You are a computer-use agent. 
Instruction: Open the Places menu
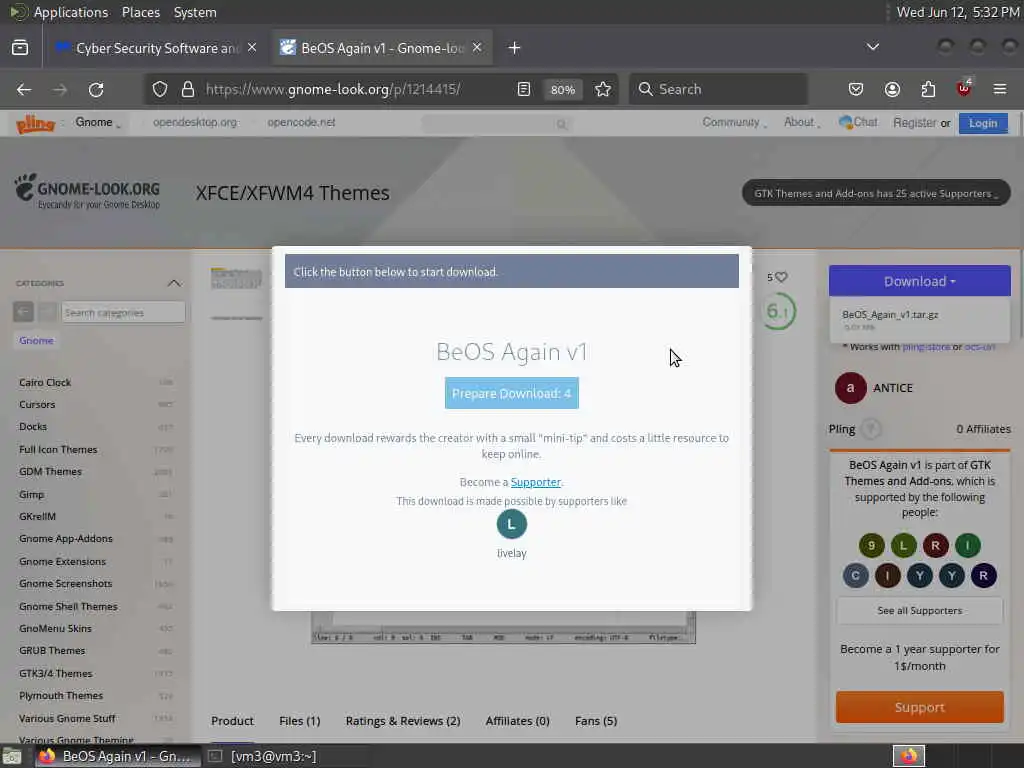coord(140,12)
